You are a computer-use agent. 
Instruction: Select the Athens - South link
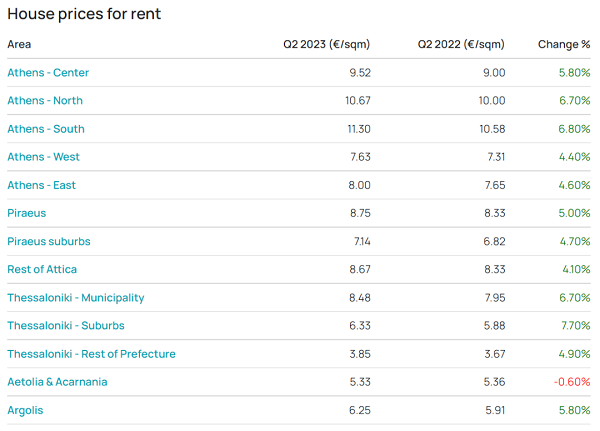point(46,129)
